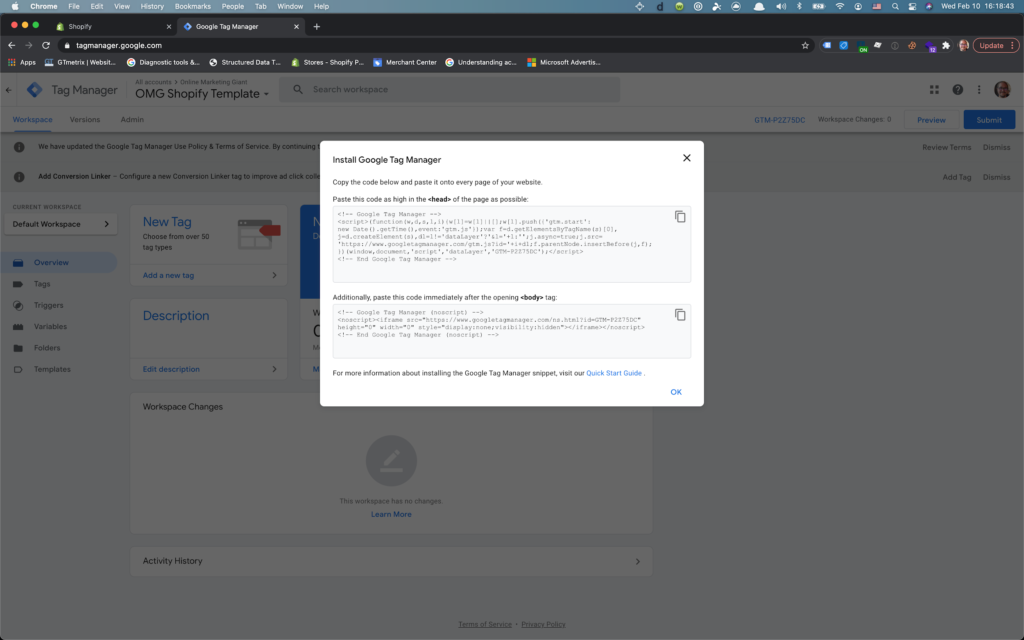This screenshot has width=1024, height=640.
Task: Open the Edit description chevron
Action: [x=274, y=369]
